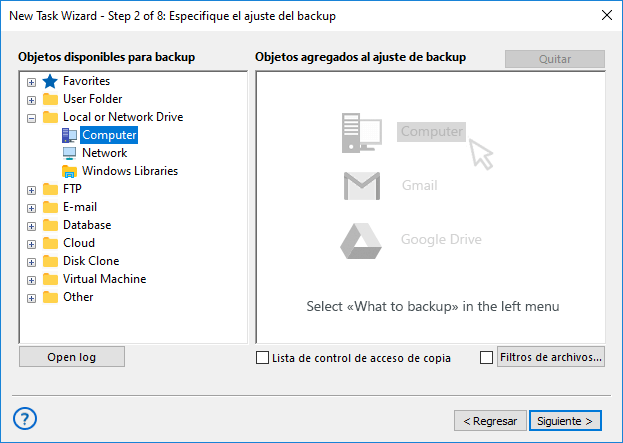The height and width of the screenshot is (443, 623).
Task: Expand the User Folder node
Action: pyautogui.click(x=31, y=99)
